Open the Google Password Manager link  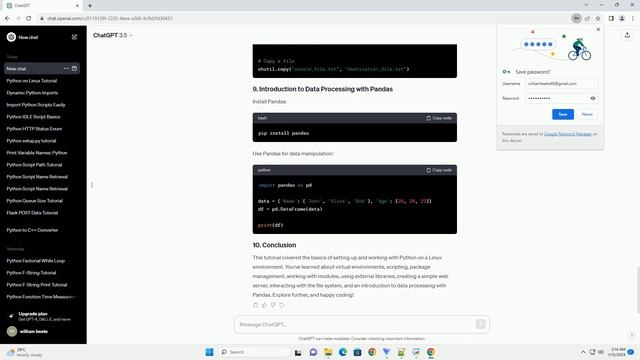[568, 134]
